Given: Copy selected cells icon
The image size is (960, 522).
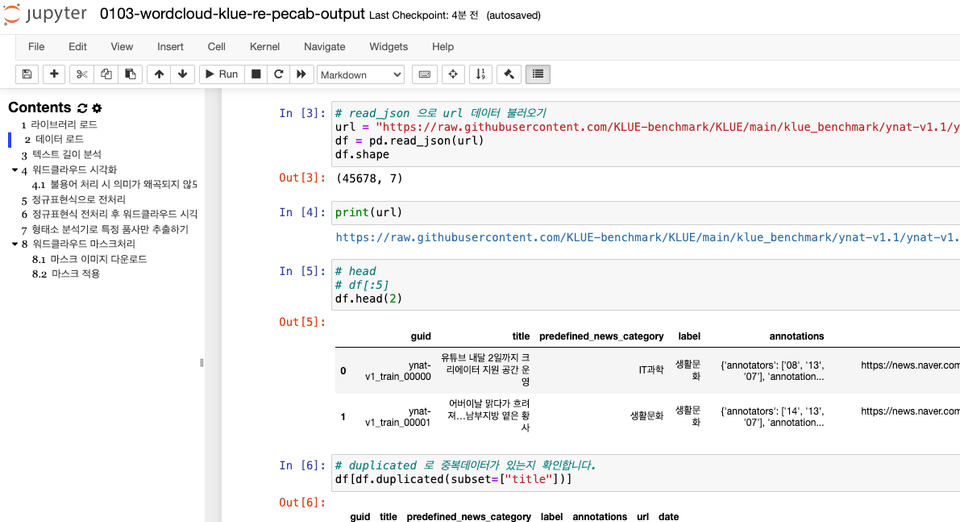Looking at the screenshot, I should tap(106, 74).
